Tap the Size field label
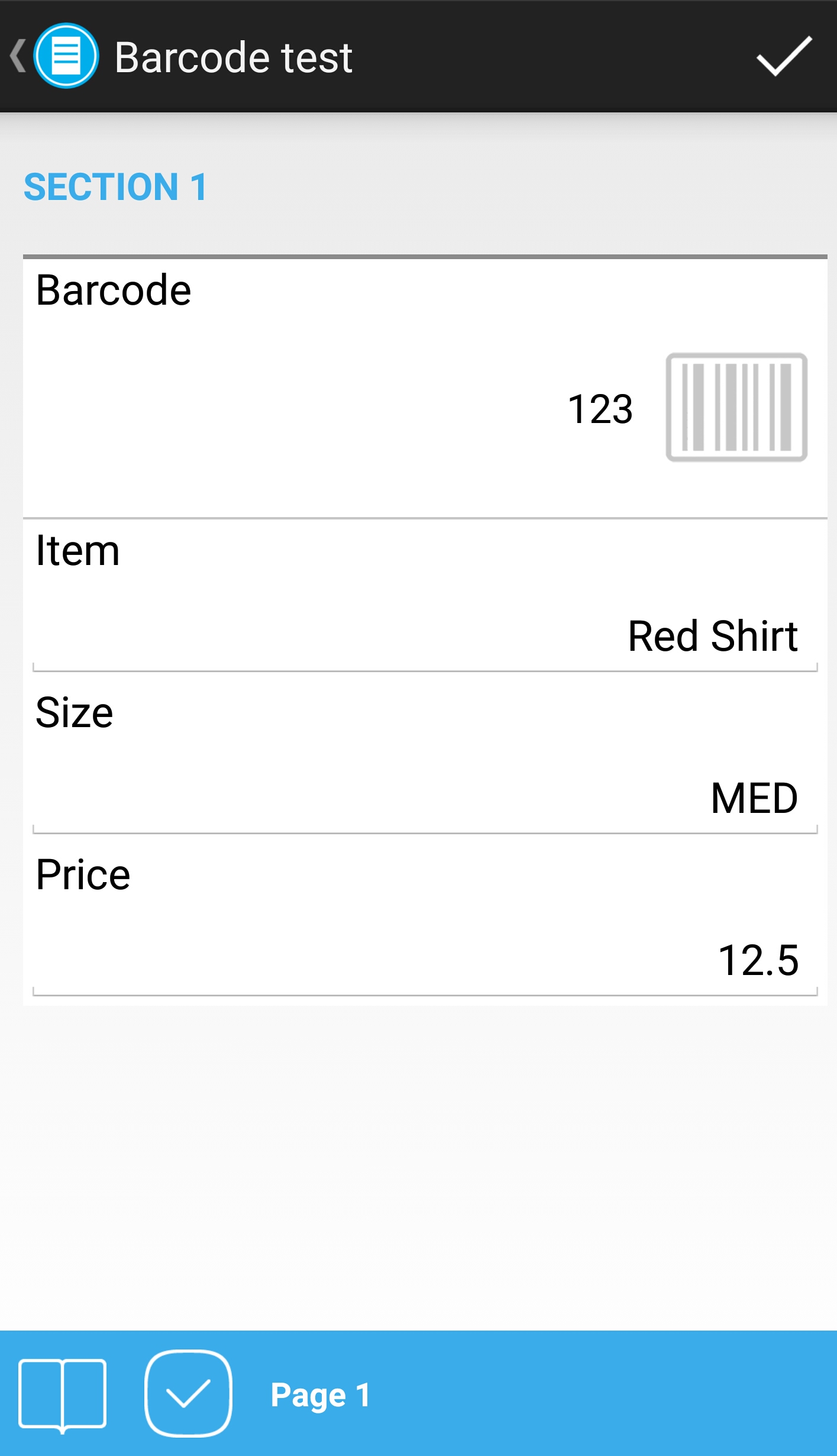This screenshot has height=1456, width=837. pos(75,712)
